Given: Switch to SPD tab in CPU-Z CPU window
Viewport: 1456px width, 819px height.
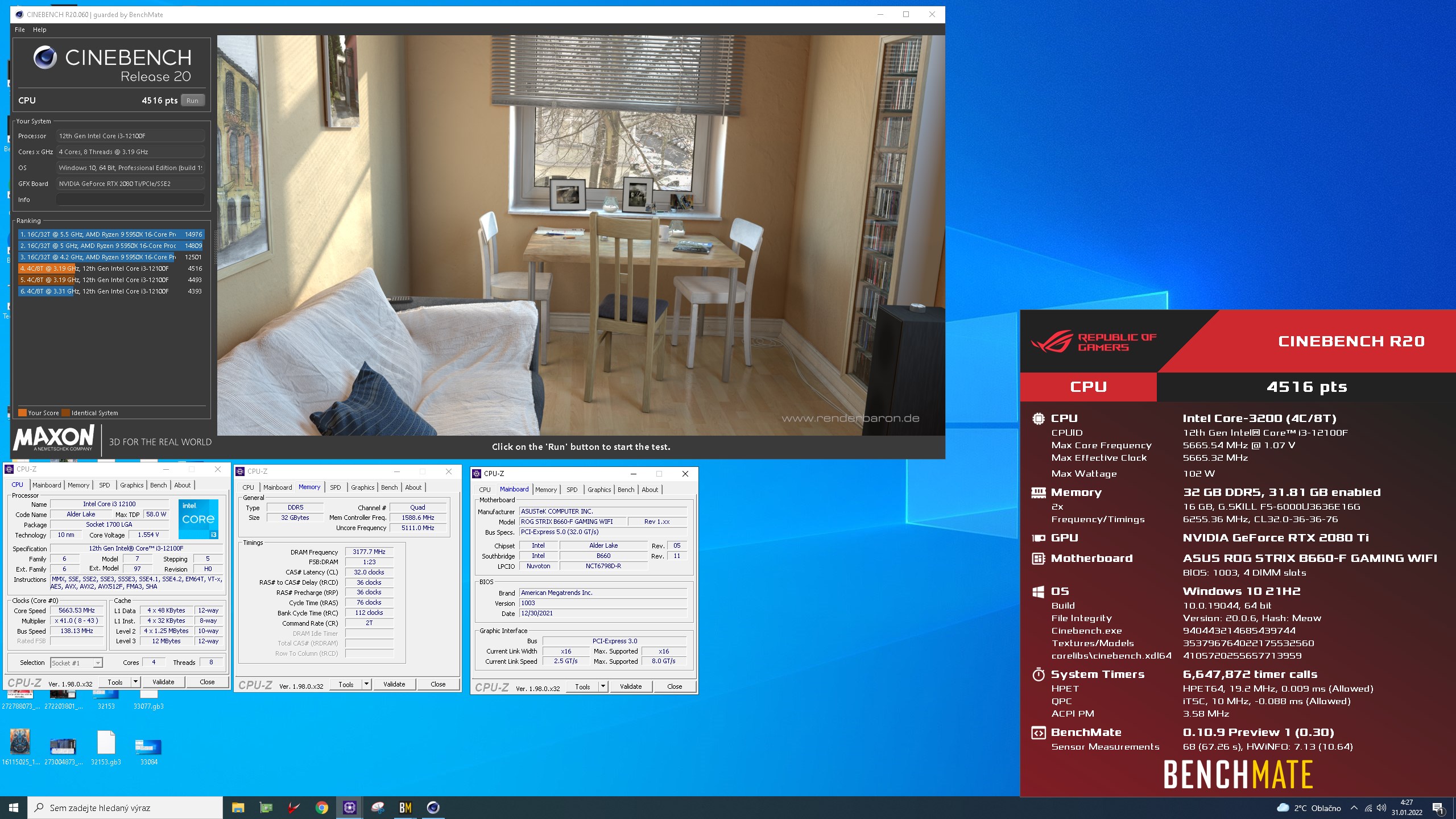Looking at the screenshot, I should [105, 485].
